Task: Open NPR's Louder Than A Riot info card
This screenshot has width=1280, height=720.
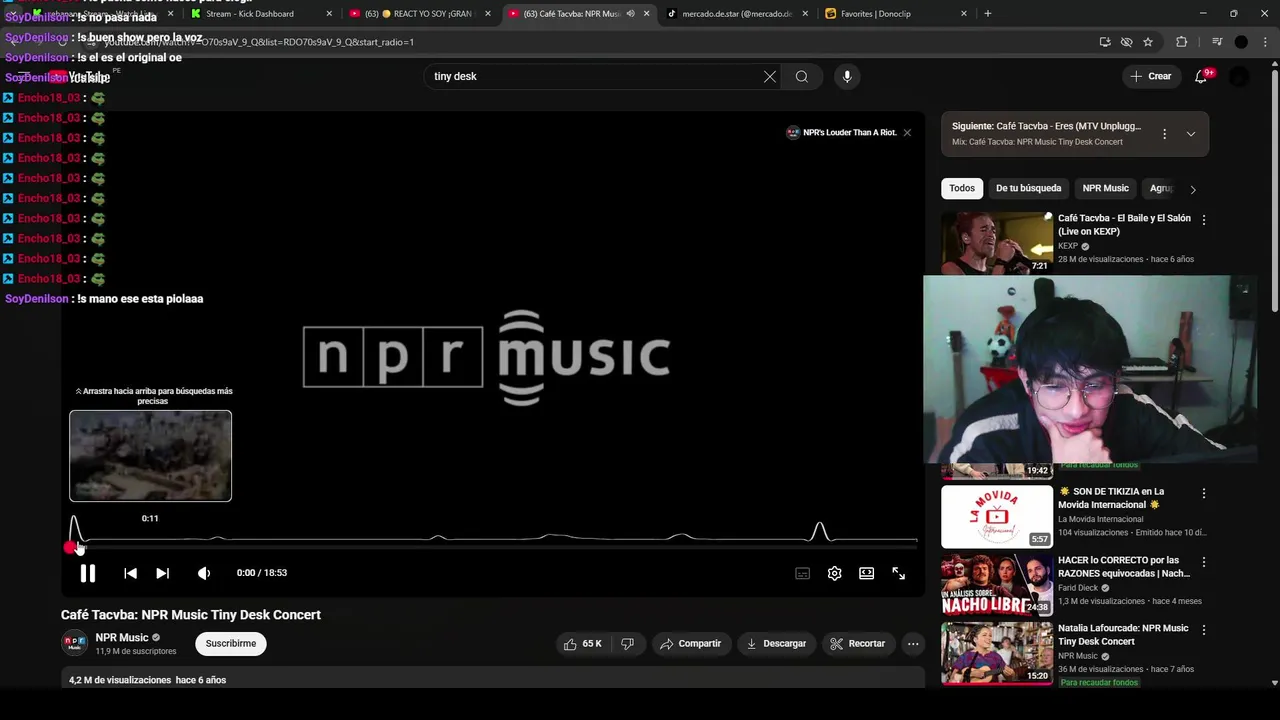Action: click(841, 132)
